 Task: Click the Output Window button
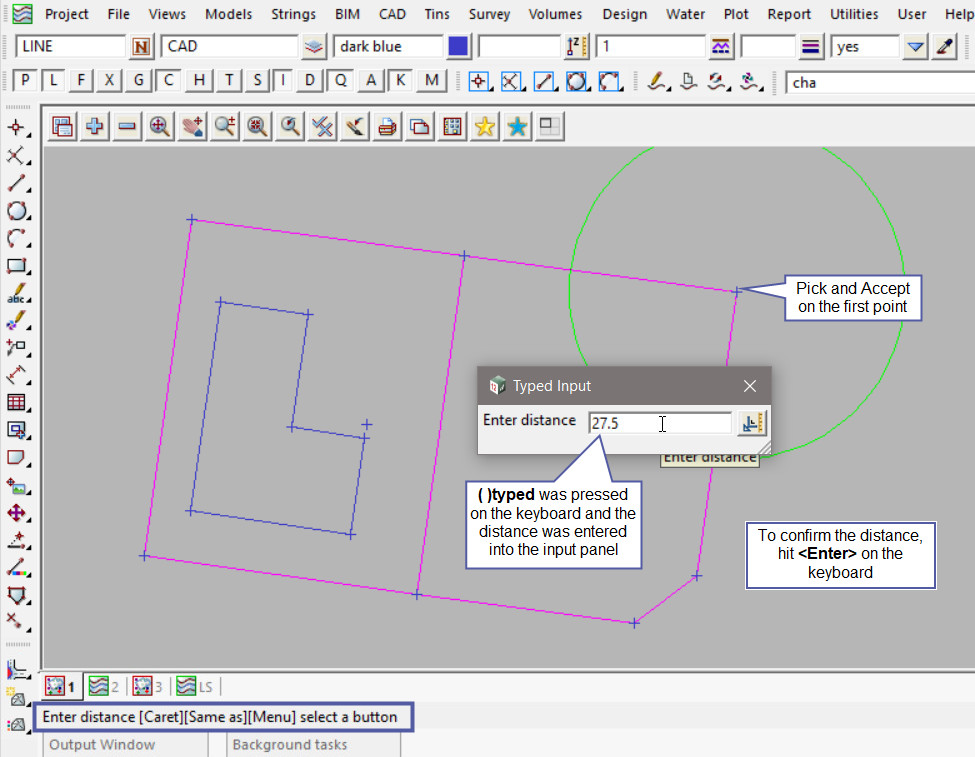click(102, 744)
